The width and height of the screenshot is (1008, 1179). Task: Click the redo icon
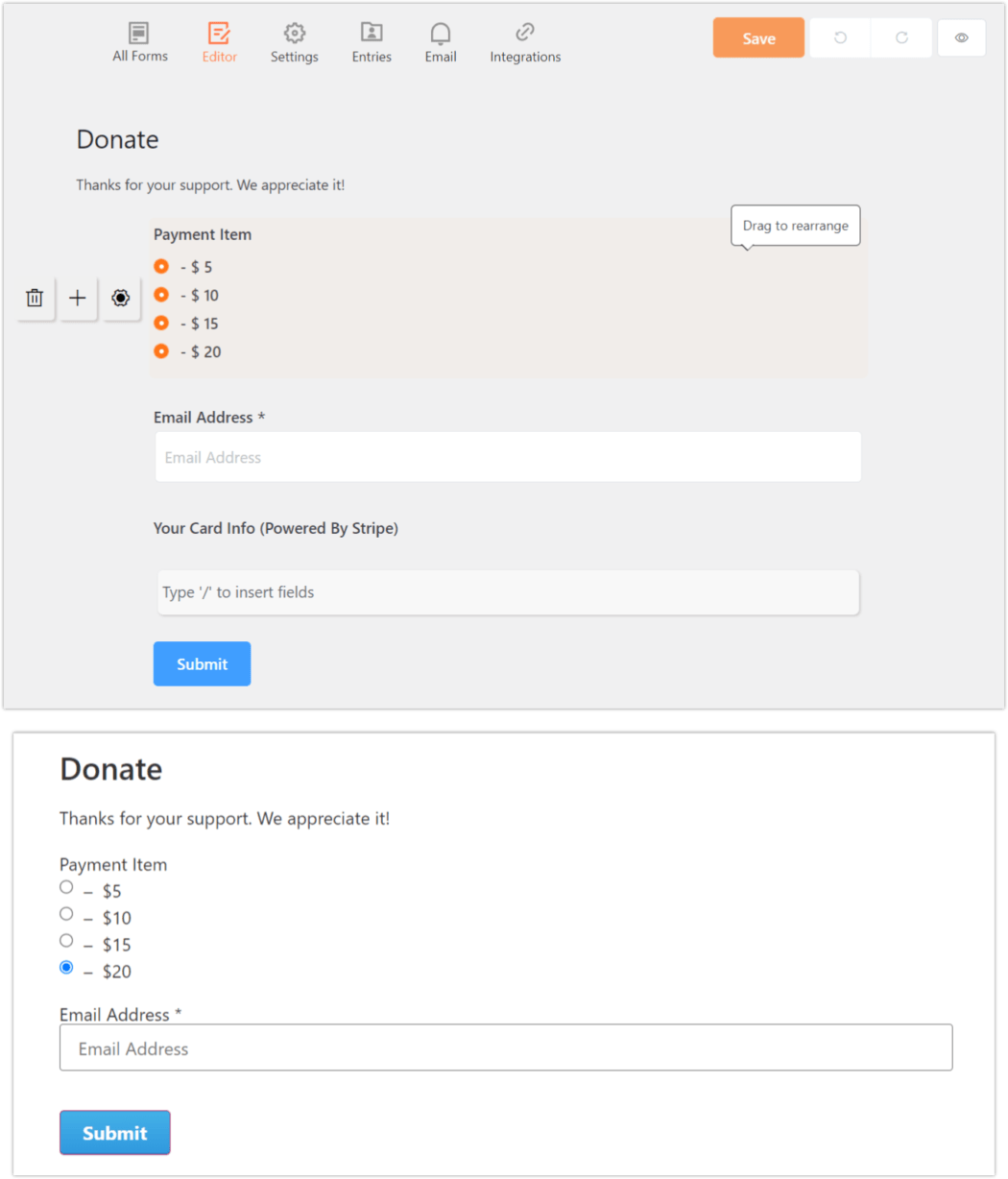[x=900, y=37]
